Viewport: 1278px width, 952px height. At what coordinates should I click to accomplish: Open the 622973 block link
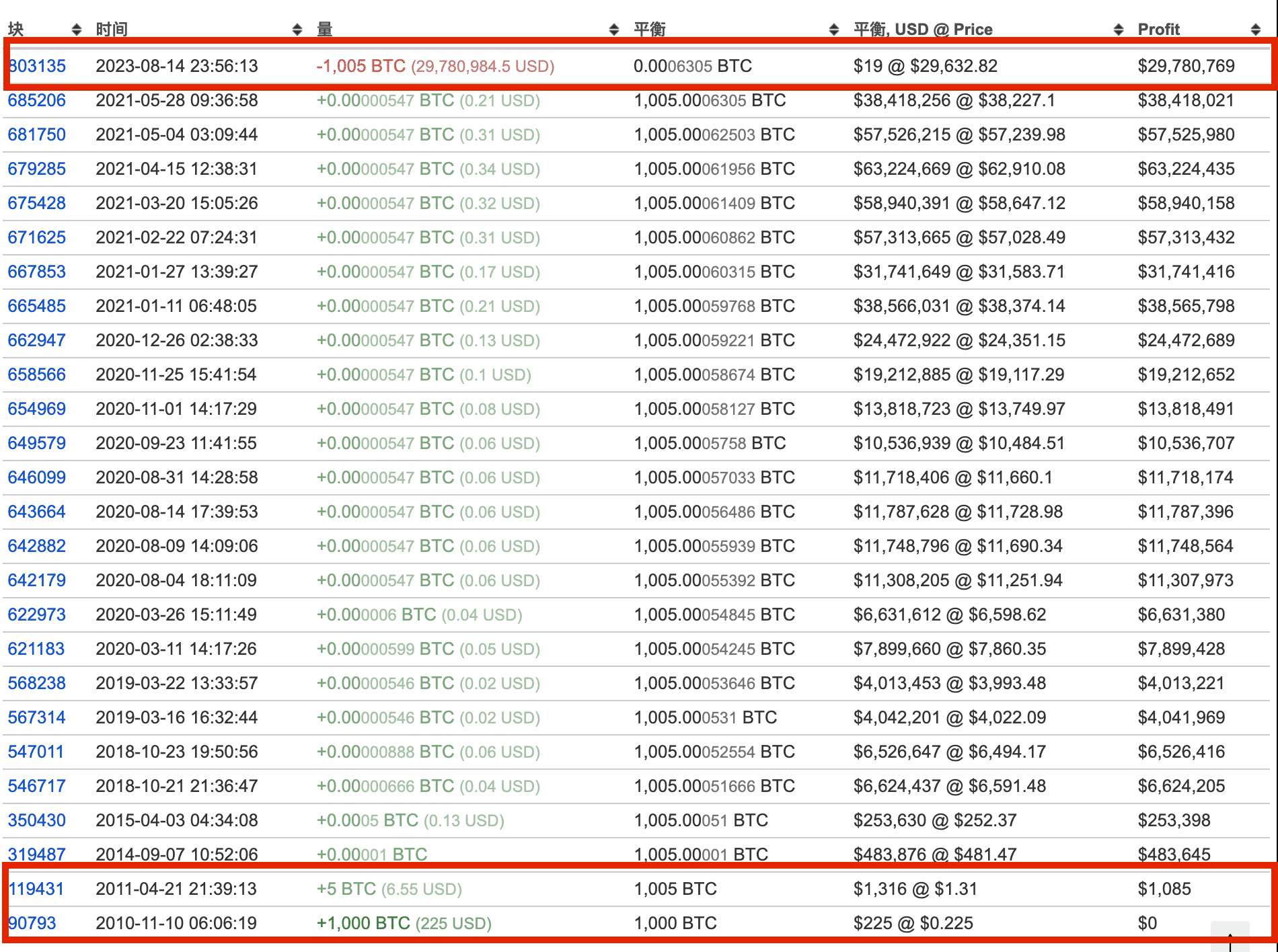click(x=37, y=614)
